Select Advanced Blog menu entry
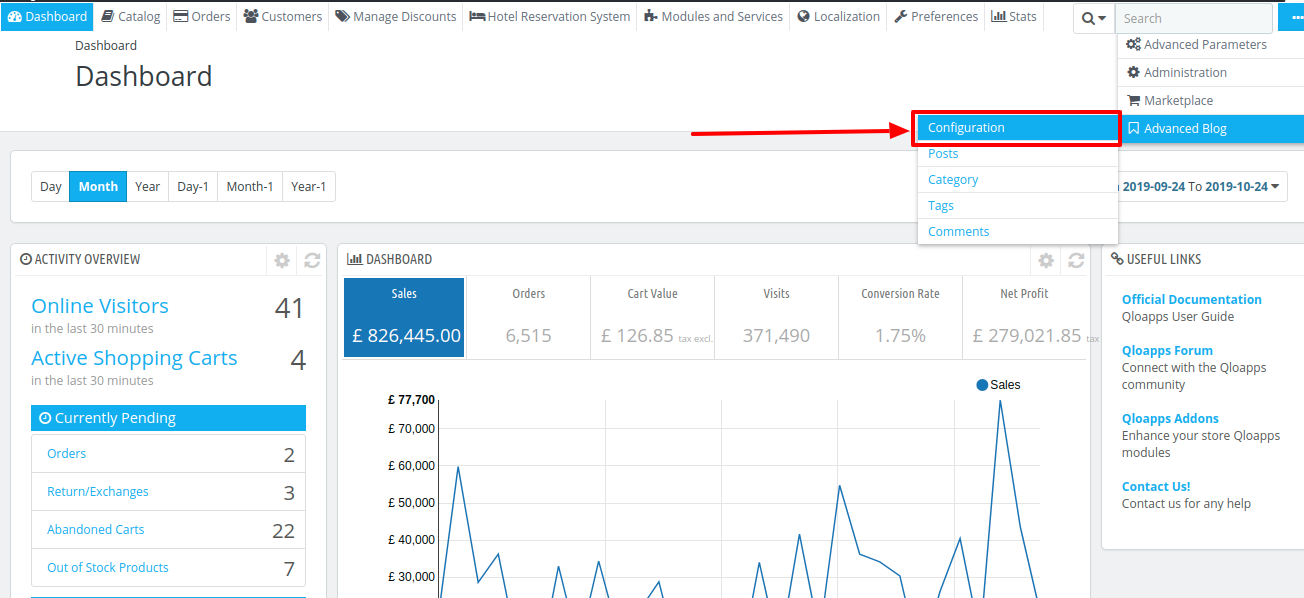Viewport: 1304px width, 598px height. [1210, 129]
